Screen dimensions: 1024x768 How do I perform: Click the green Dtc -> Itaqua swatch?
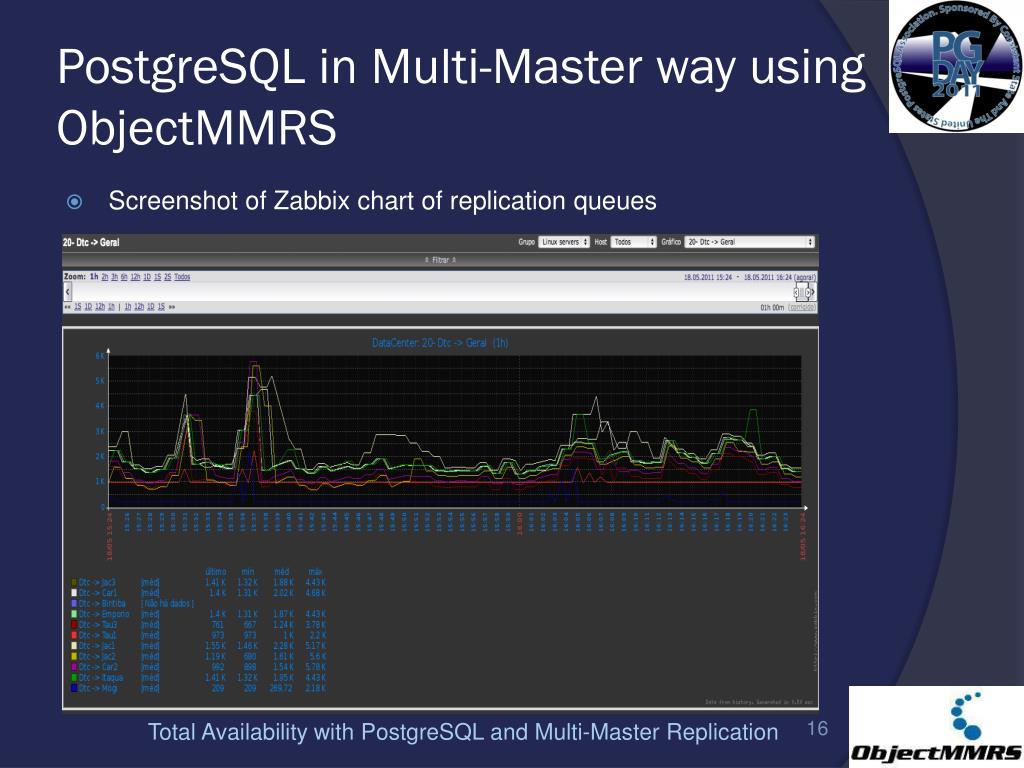pos(74,678)
